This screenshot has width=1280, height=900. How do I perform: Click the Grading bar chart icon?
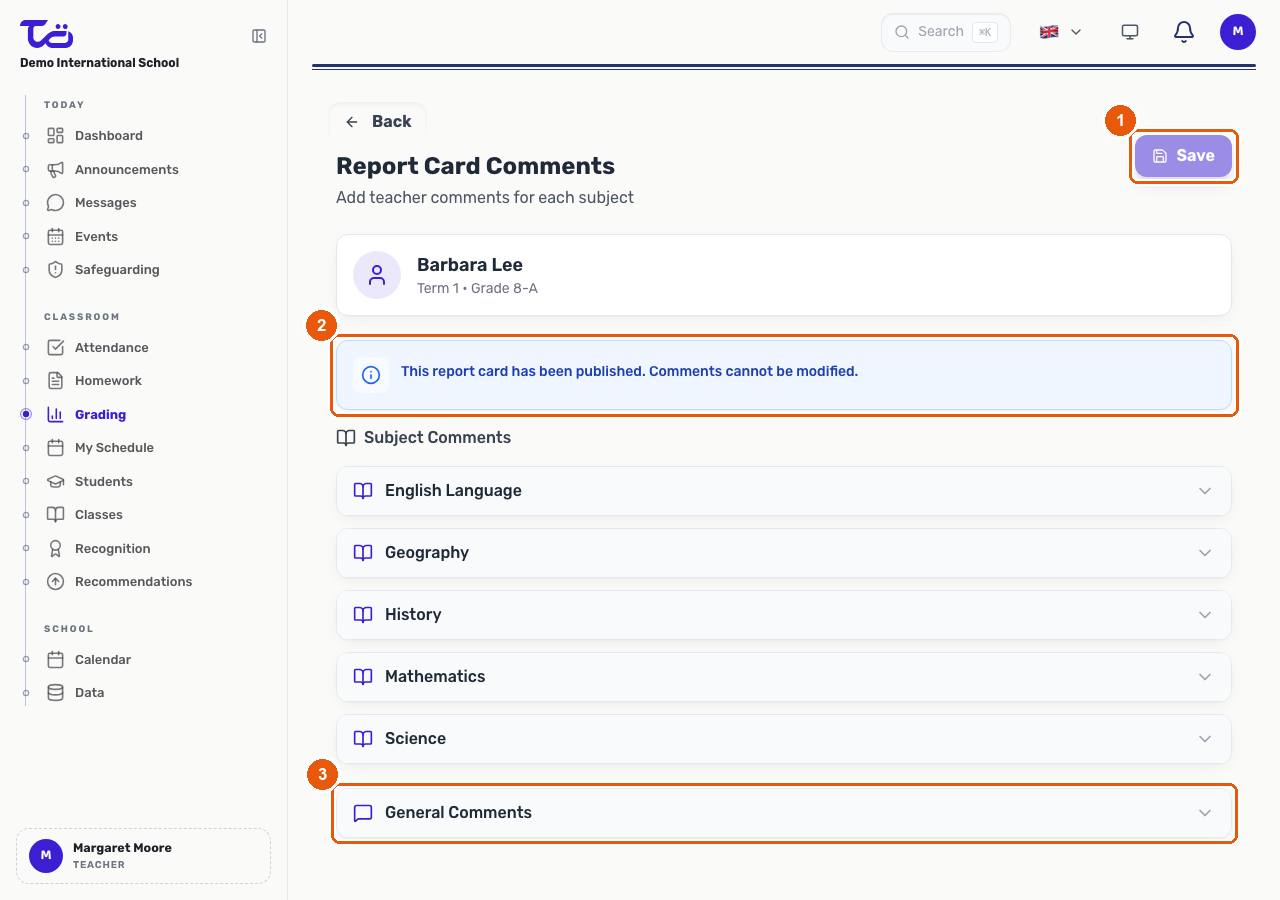coord(56,414)
